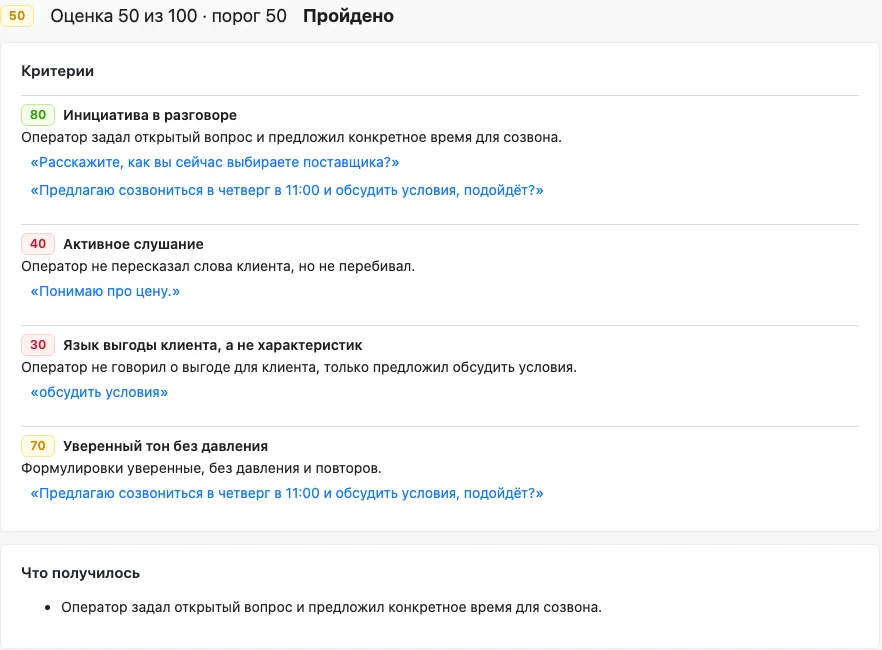The width and height of the screenshot is (882, 650).
Task: Click the text «Оценка 50 из 100 · порог 50»
Action: coord(168,16)
